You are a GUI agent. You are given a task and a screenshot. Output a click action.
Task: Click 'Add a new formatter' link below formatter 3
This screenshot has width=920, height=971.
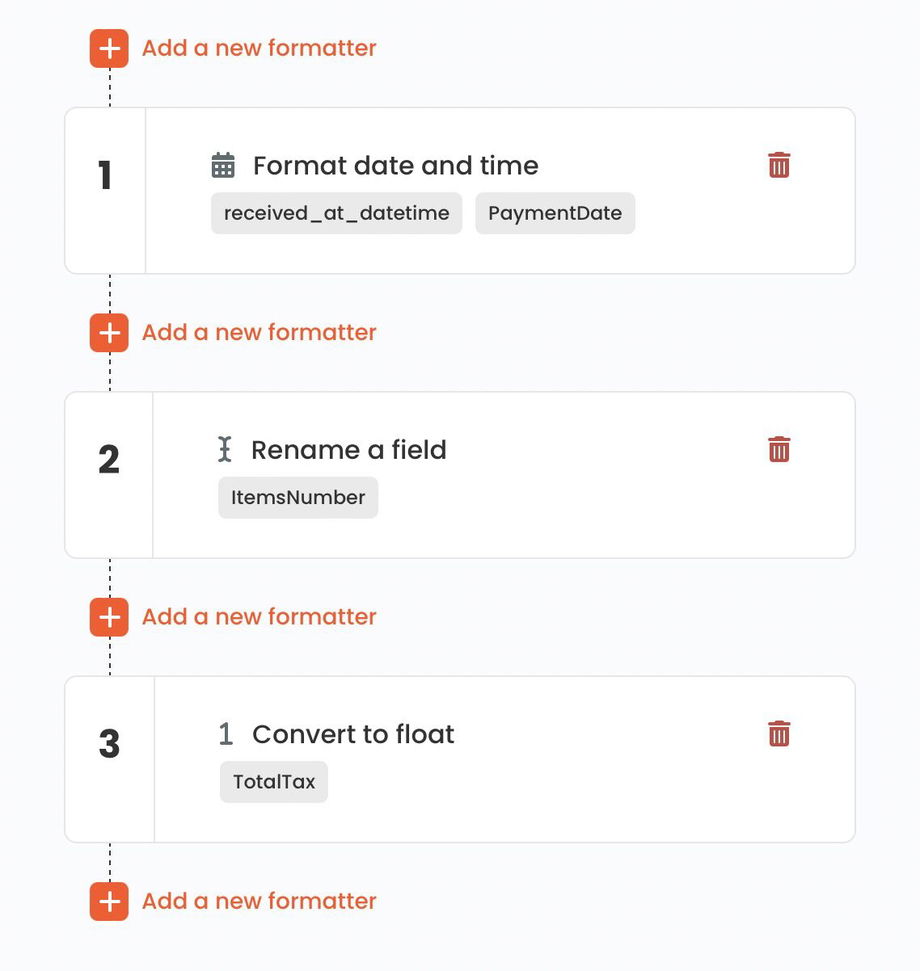click(x=259, y=901)
